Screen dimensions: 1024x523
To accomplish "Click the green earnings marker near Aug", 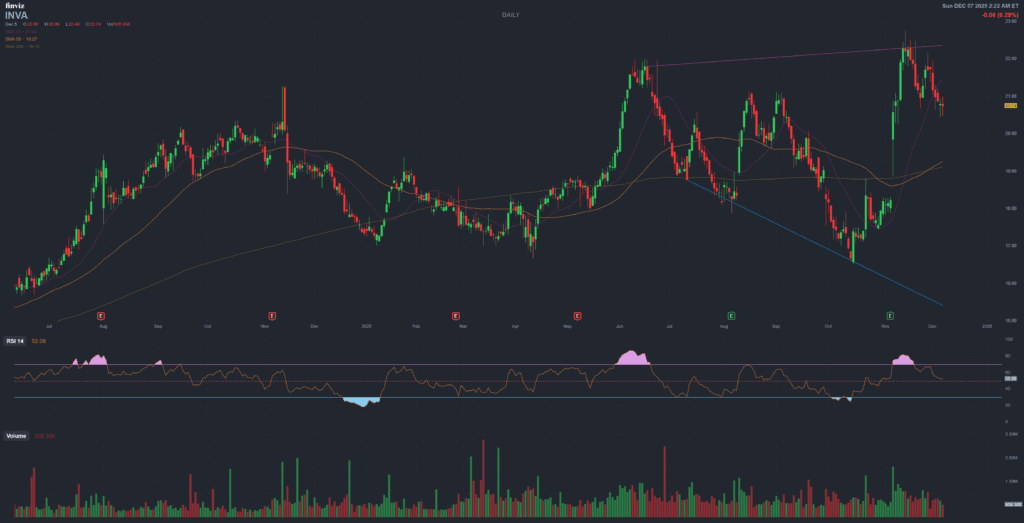I will click(731, 315).
